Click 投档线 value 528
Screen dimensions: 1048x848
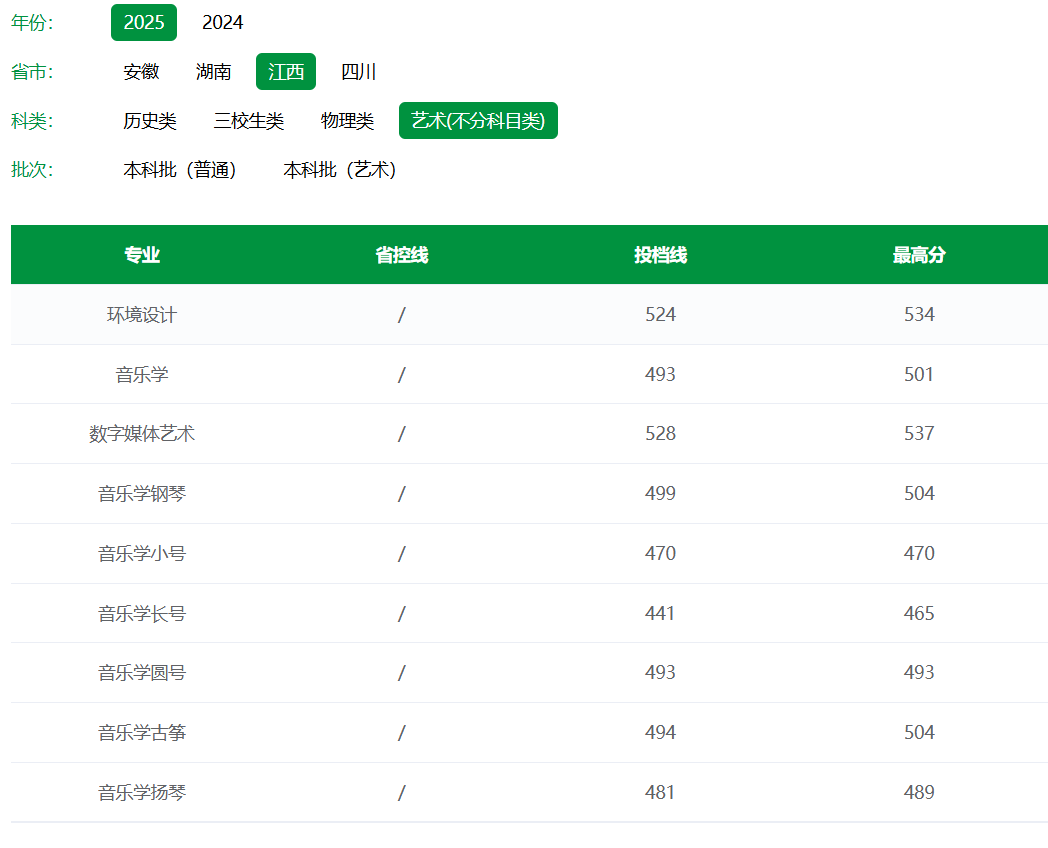pyautogui.click(x=660, y=433)
